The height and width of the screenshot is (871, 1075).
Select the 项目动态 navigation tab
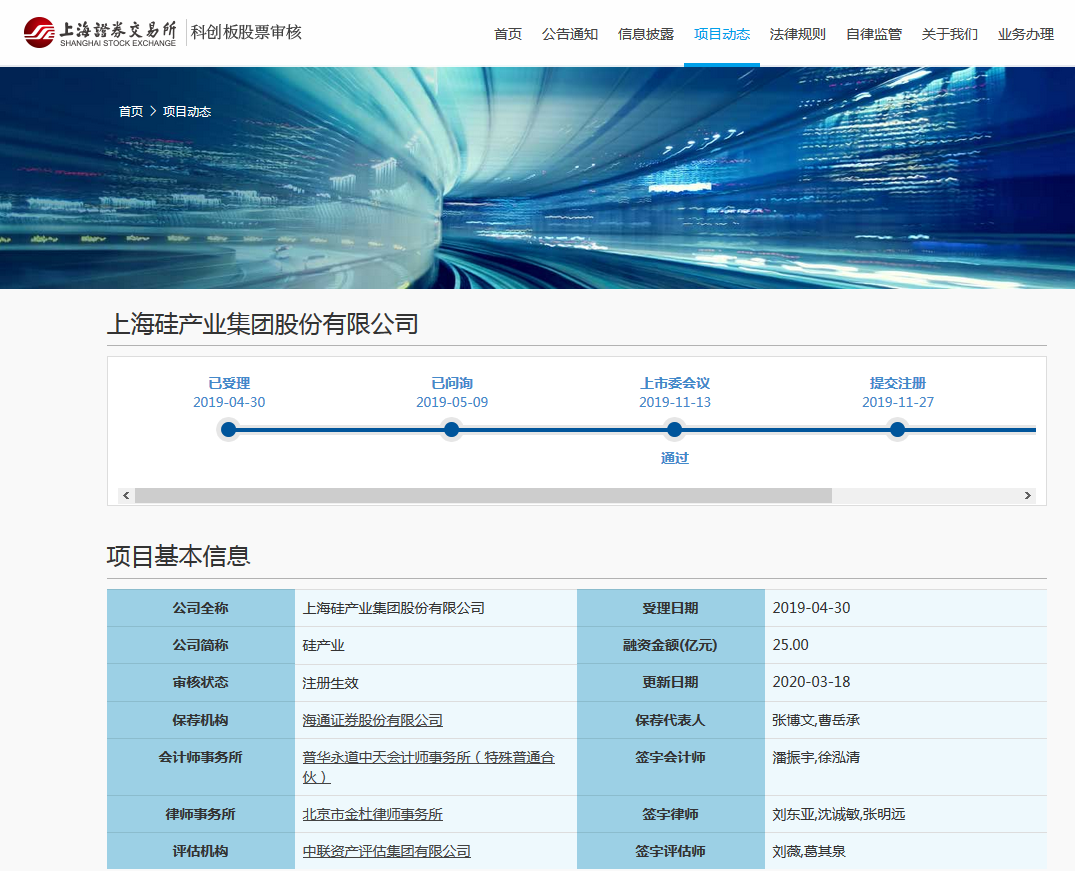(722, 34)
